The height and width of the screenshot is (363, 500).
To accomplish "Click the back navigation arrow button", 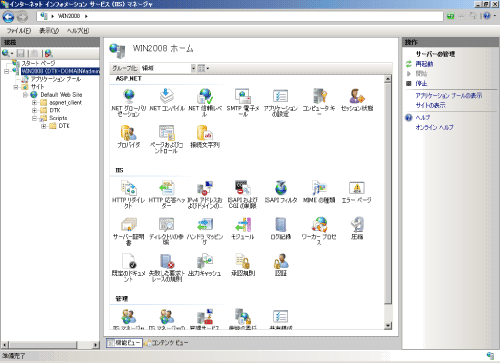I will click(x=8, y=17).
